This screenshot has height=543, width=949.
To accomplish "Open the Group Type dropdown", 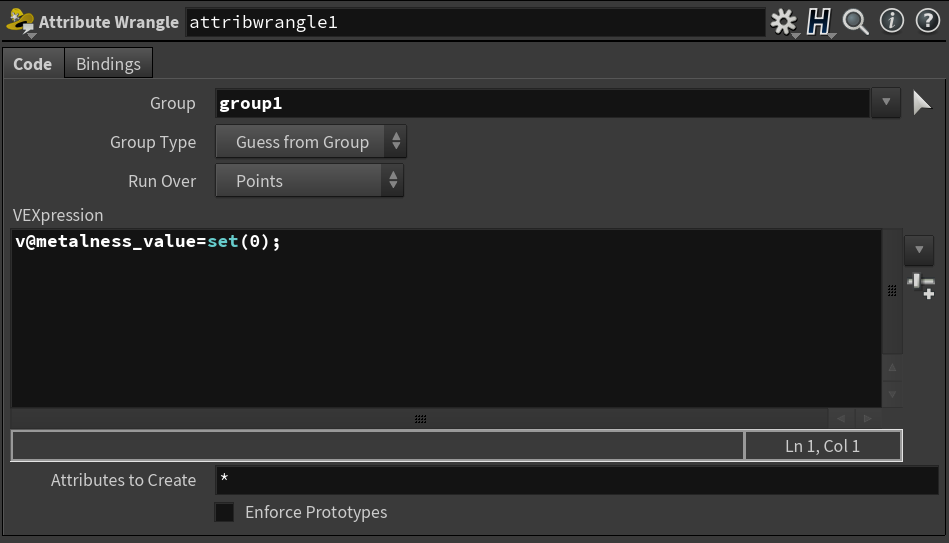I will [310, 142].
